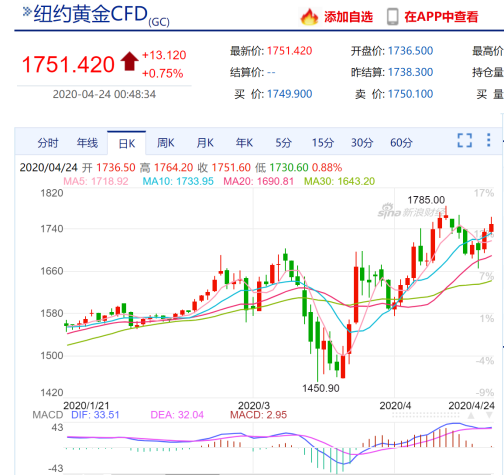Click the DEA: 32.04 indicator label
Viewport: 504px width, 476px height.
[177, 415]
